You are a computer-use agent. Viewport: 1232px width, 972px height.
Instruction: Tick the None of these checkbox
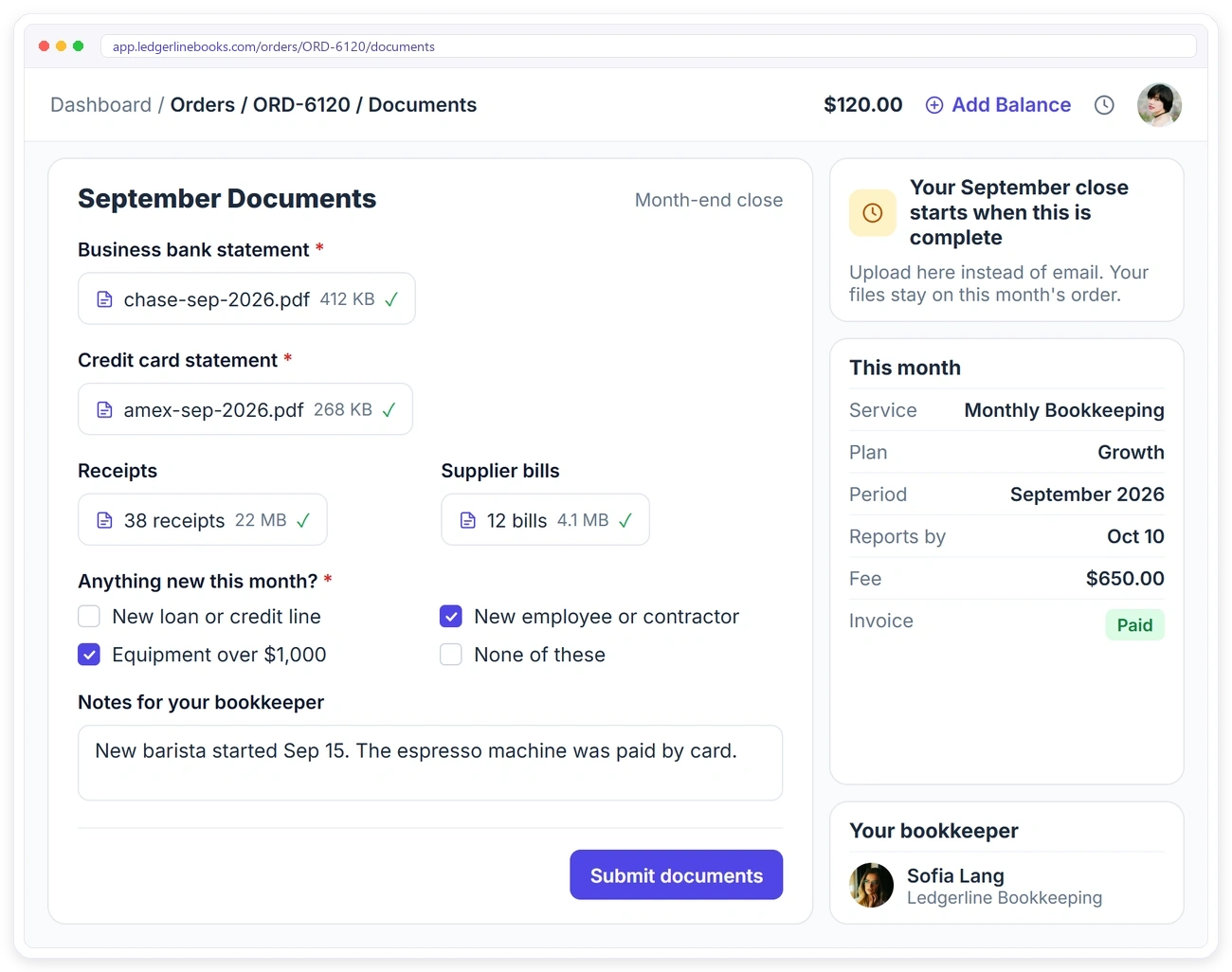(451, 655)
